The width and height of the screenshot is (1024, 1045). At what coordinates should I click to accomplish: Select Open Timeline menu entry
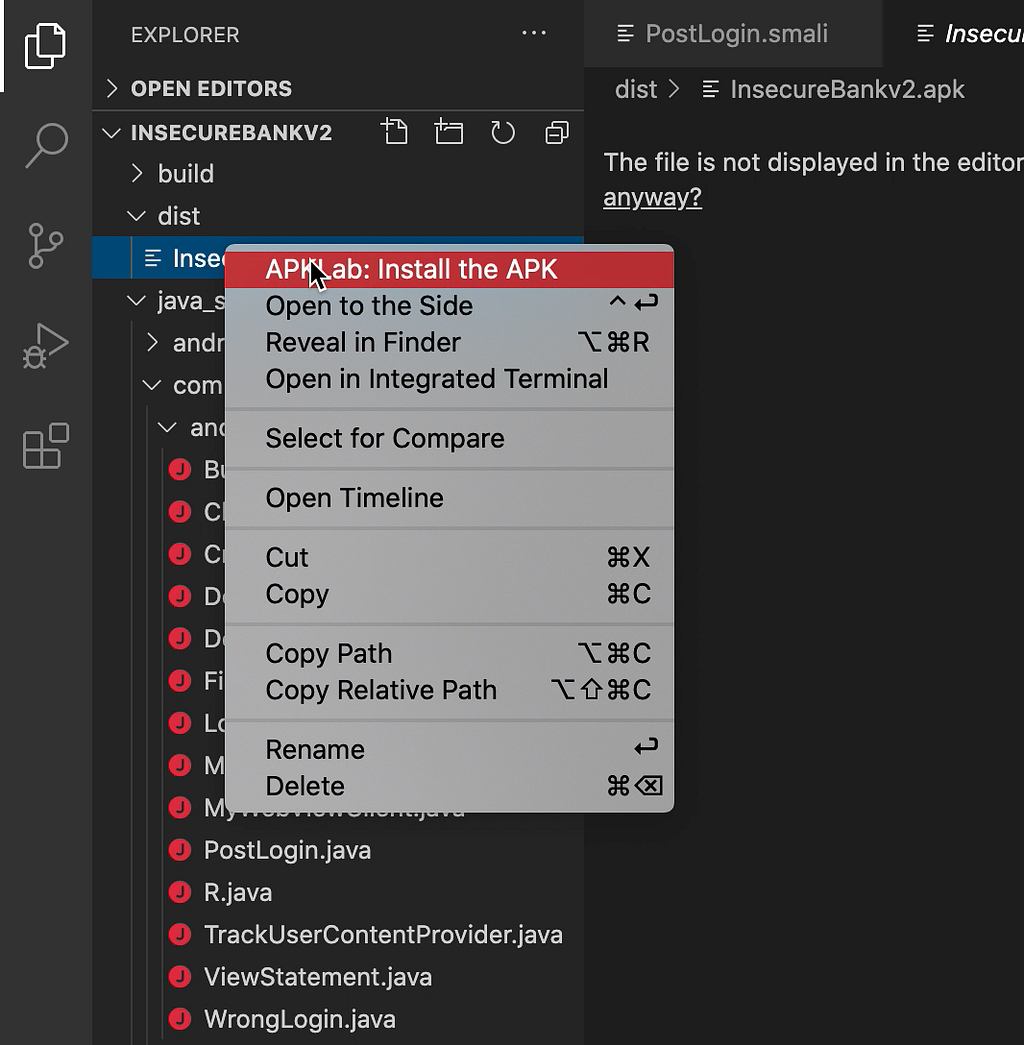449,498
